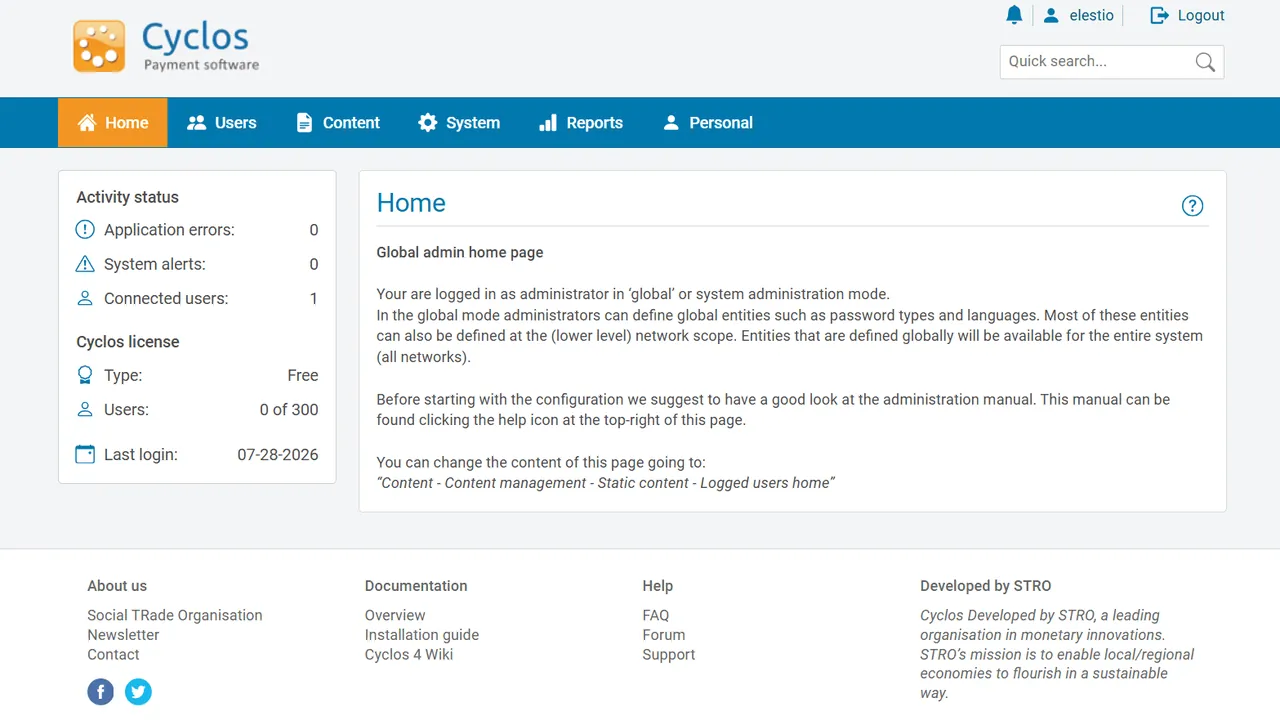Click the System alerts label
The height and width of the screenshot is (725, 1280).
coord(155,264)
